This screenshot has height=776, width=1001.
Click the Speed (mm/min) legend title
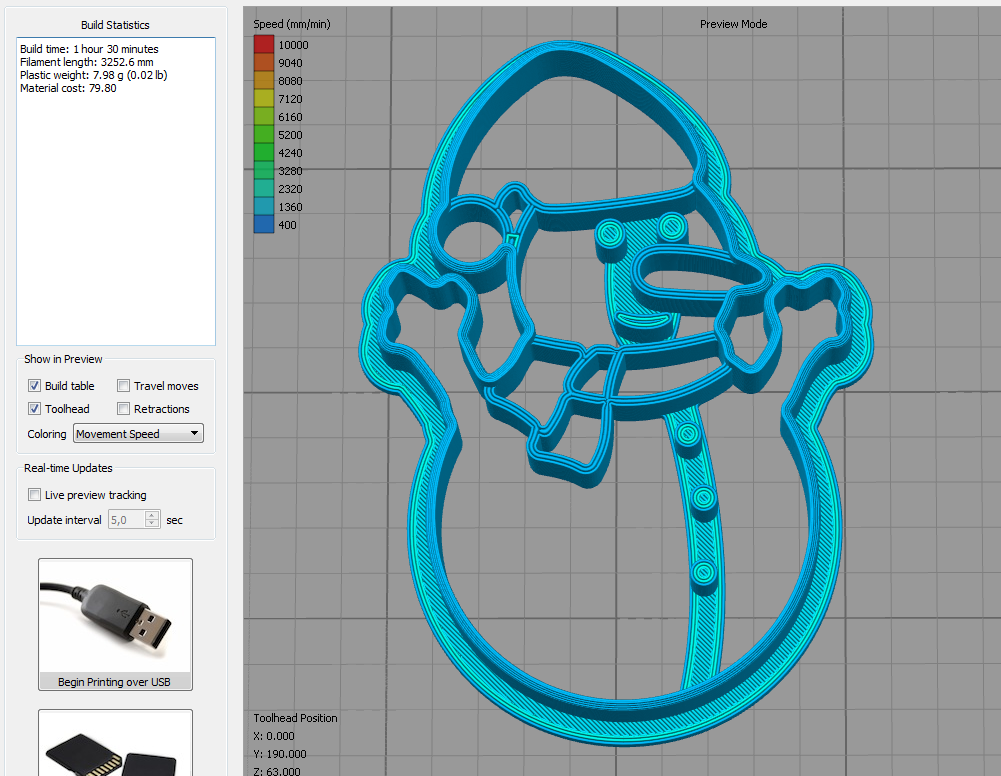(292, 24)
